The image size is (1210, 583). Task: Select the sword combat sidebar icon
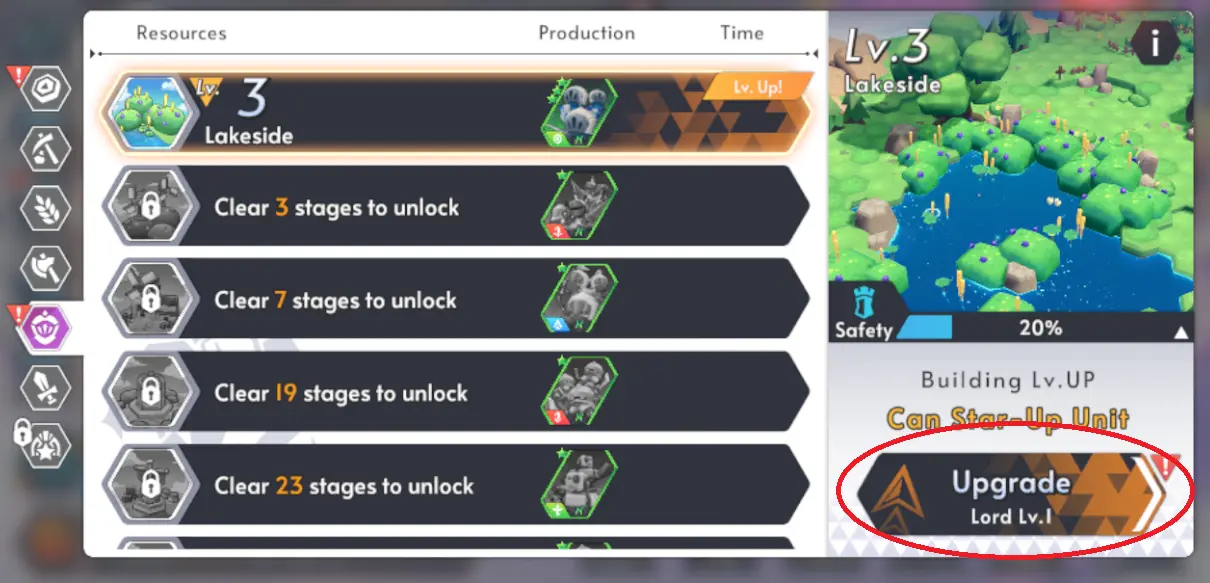[46, 386]
